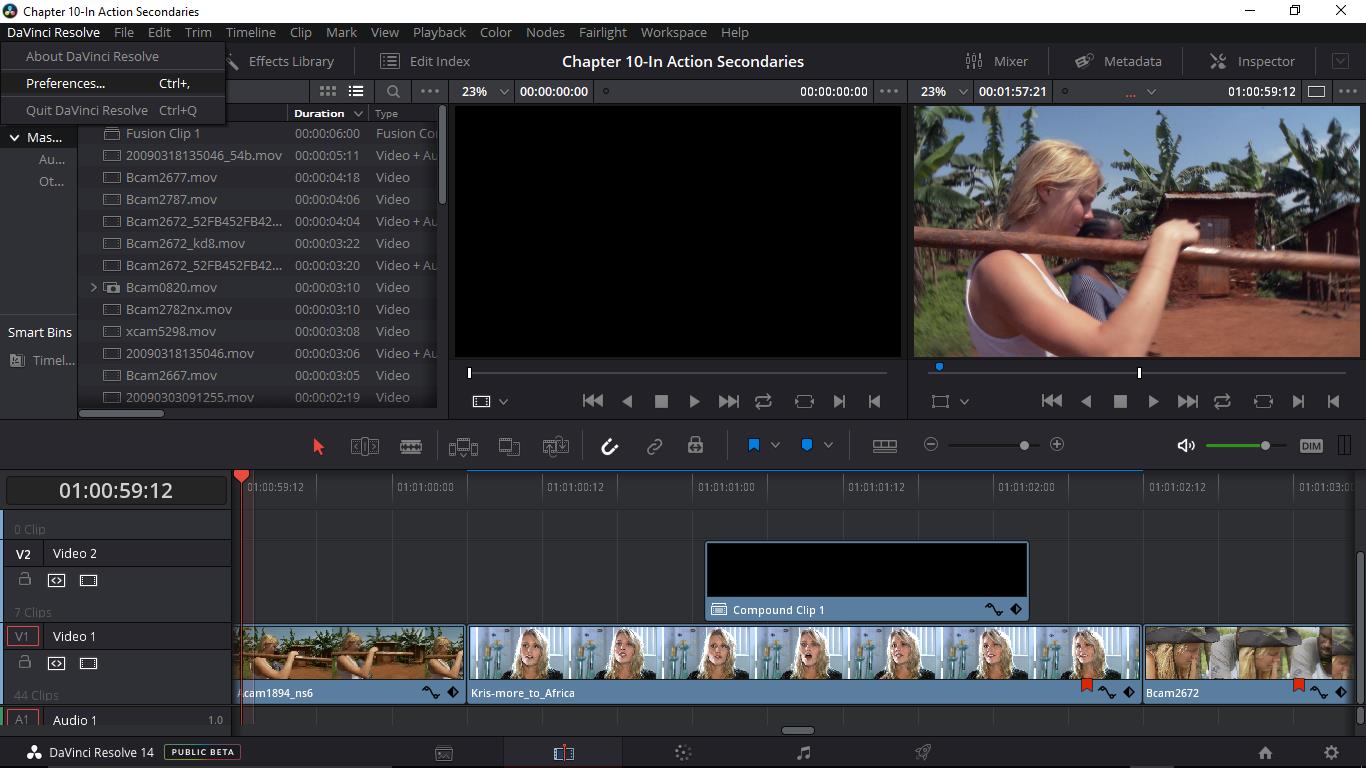Screen dimensions: 1366x768
Task: Mute audio with the speaker icon
Action: [1186, 445]
